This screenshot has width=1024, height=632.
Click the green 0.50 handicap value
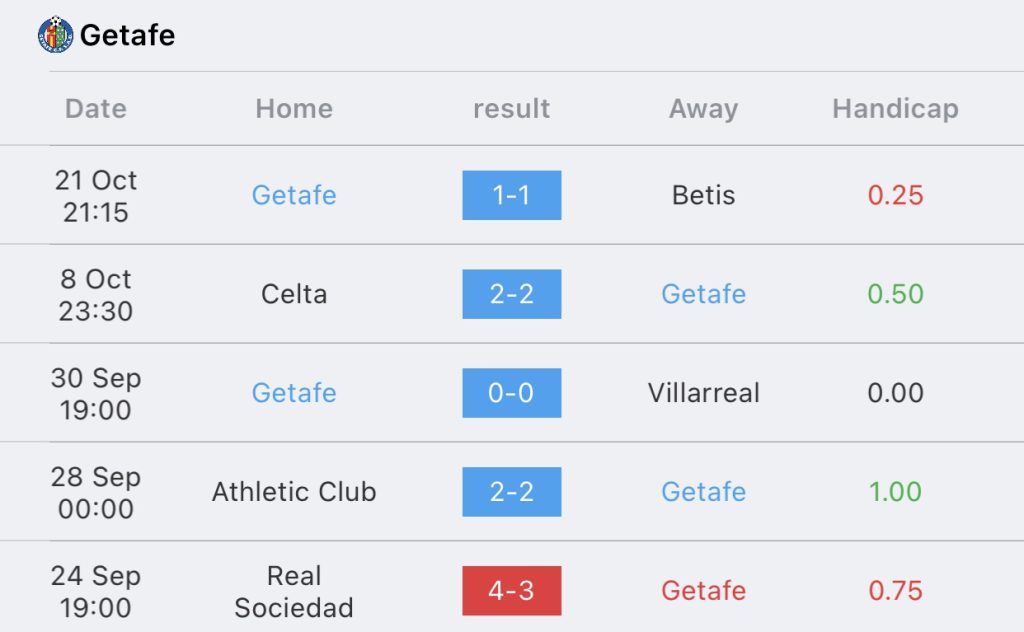[x=895, y=294]
